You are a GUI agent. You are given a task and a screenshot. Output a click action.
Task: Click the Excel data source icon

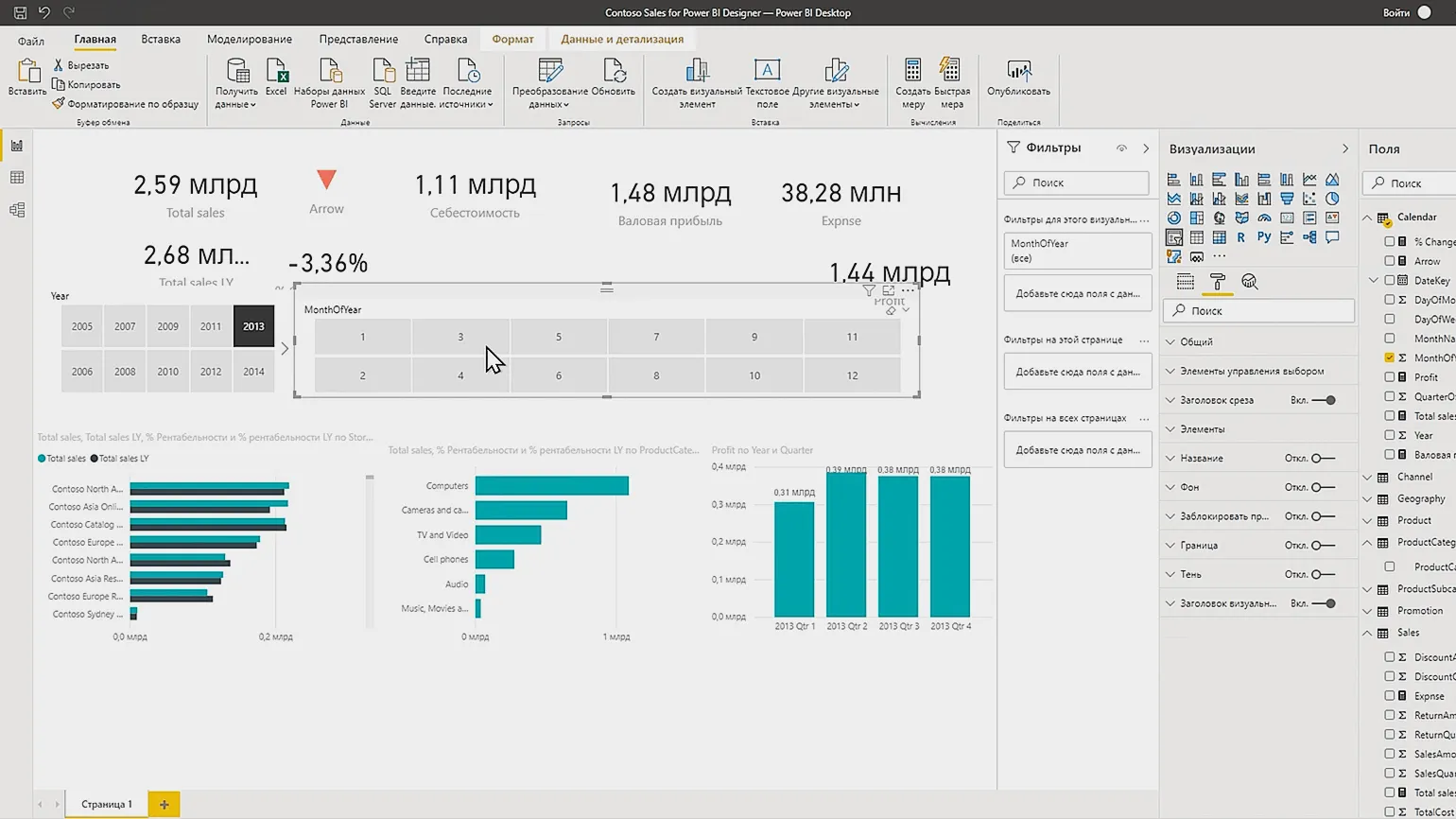click(276, 72)
